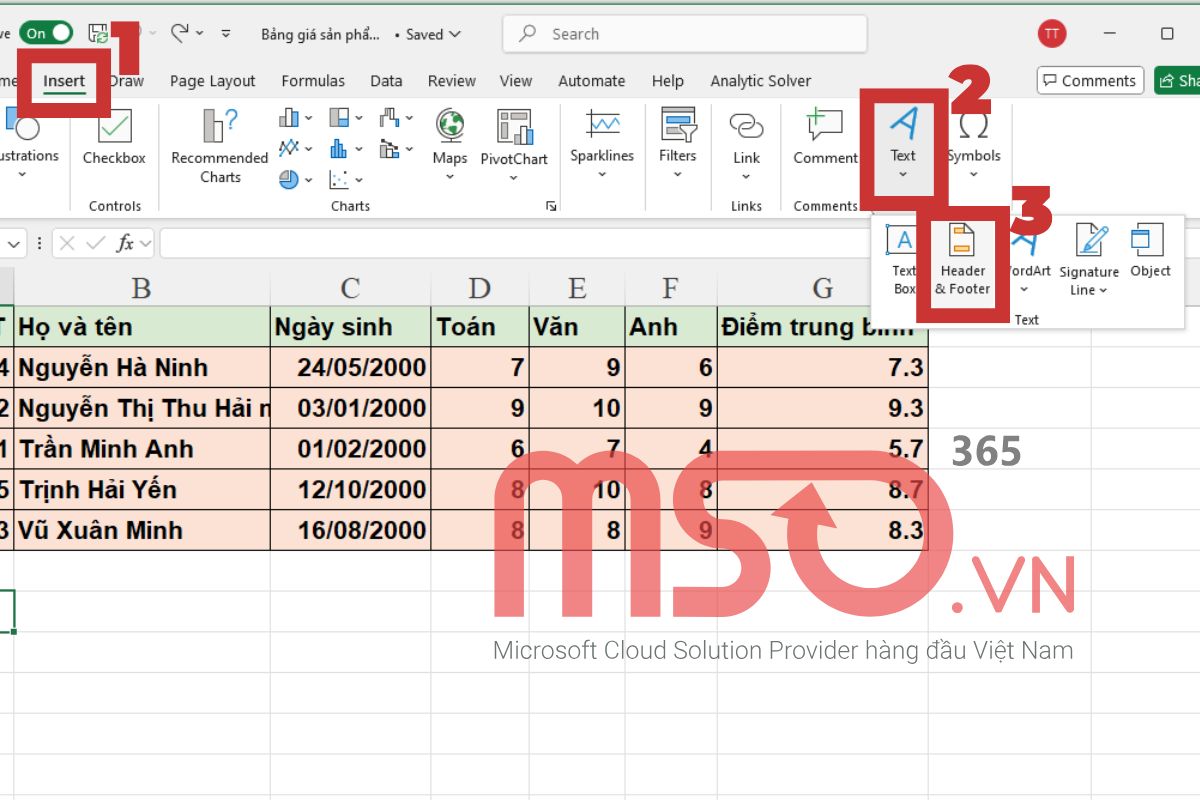The height and width of the screenshot is (800, 1200).
Task: Insert Line or Area chart icon
Action: pyautogui.click(x=295, y=149)
